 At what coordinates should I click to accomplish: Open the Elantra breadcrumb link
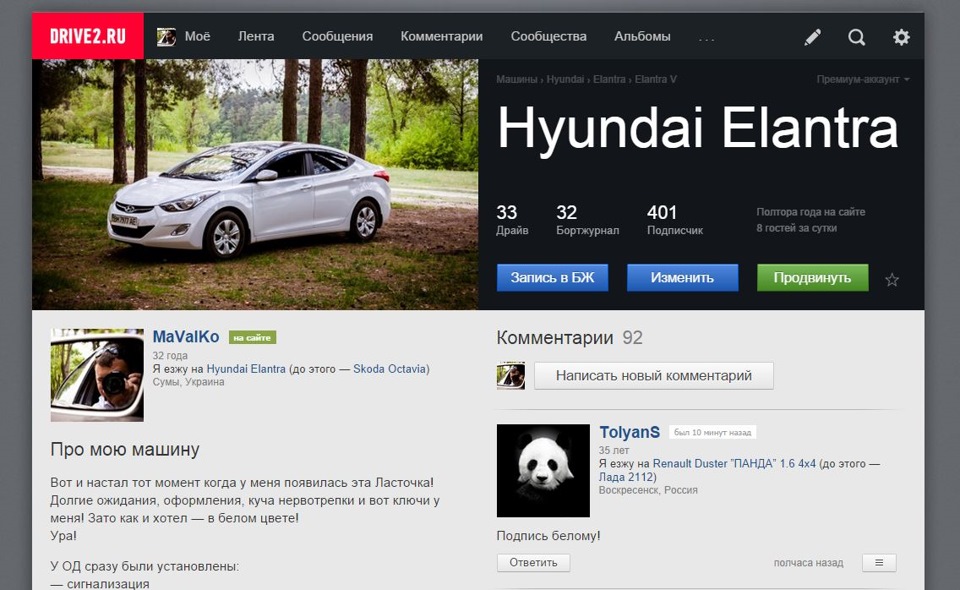tap(609, 79)
